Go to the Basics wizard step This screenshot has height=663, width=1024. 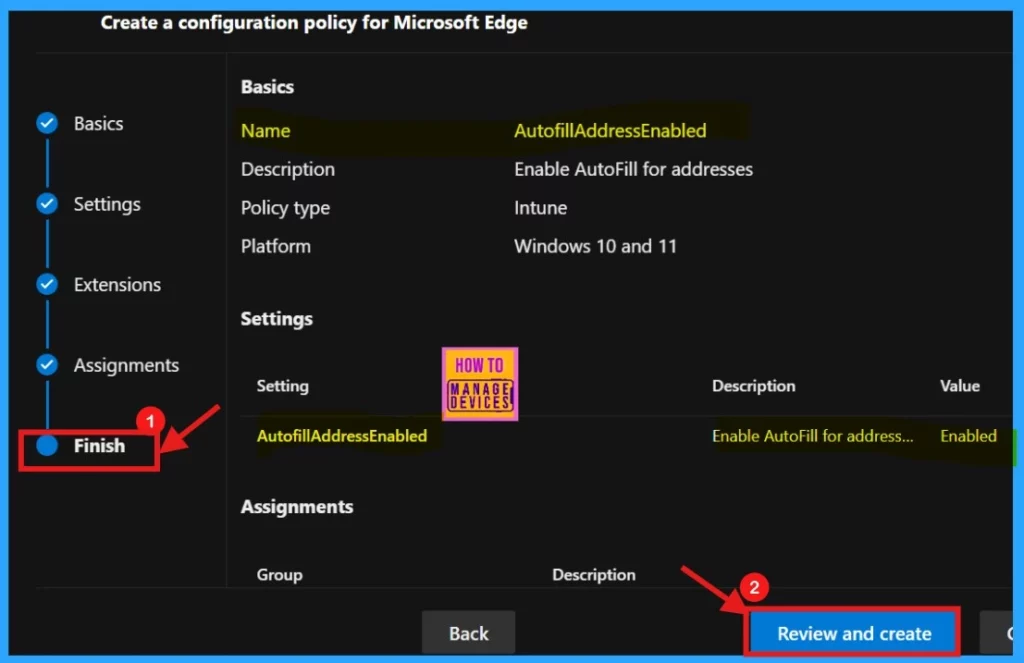pos(98,123)
